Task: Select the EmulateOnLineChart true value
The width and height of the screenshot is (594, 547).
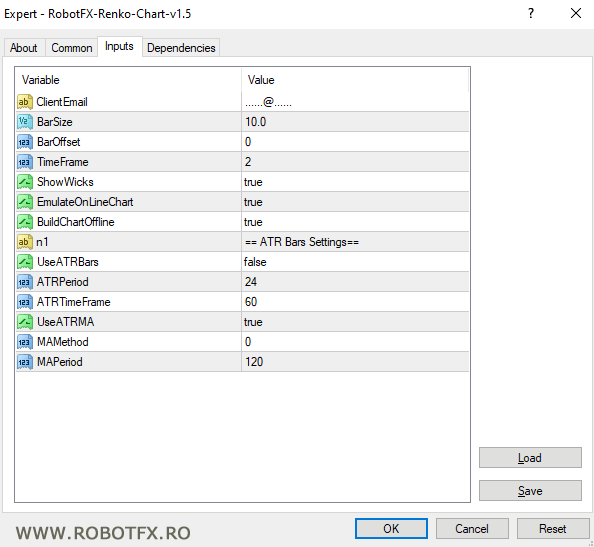Action: pyautogui.click(x=253, y=202)
